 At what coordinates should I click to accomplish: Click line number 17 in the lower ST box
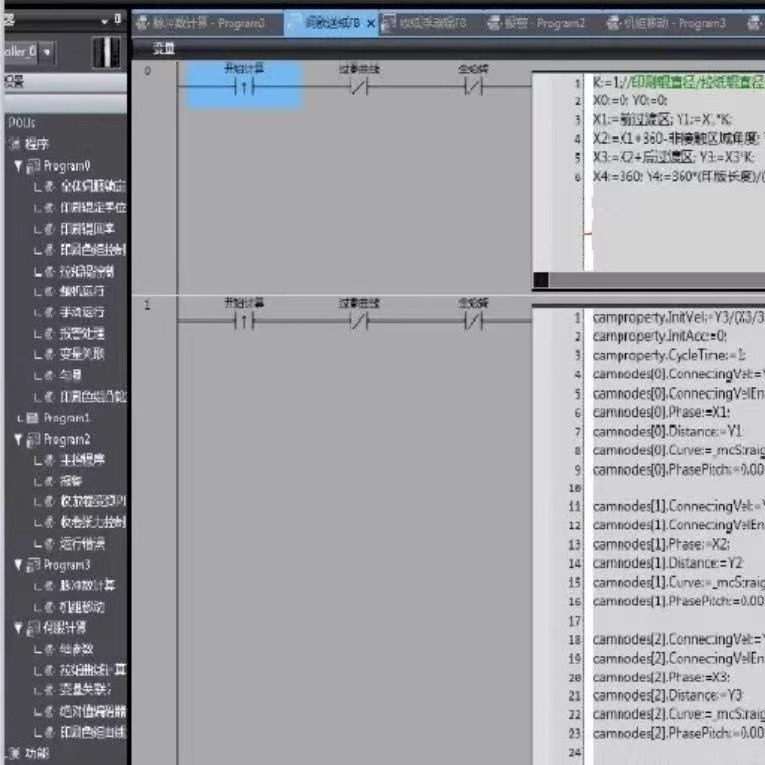click(575, 621)
